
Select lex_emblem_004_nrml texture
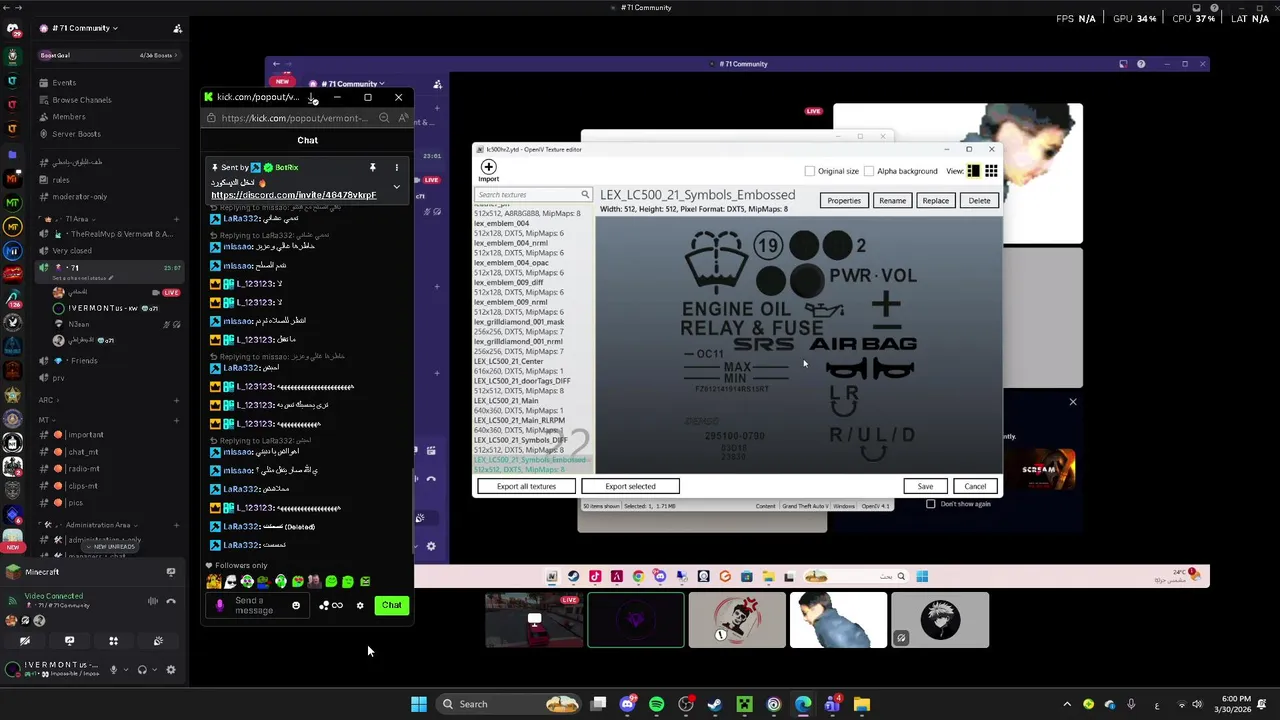pyautogui.click(x=511, y=243)
